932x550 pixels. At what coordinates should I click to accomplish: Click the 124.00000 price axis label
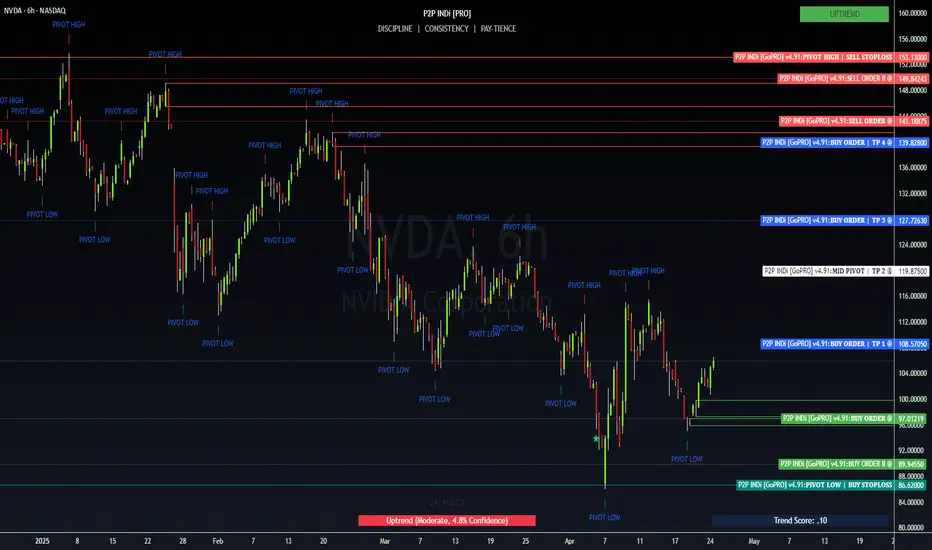[912, 244]
